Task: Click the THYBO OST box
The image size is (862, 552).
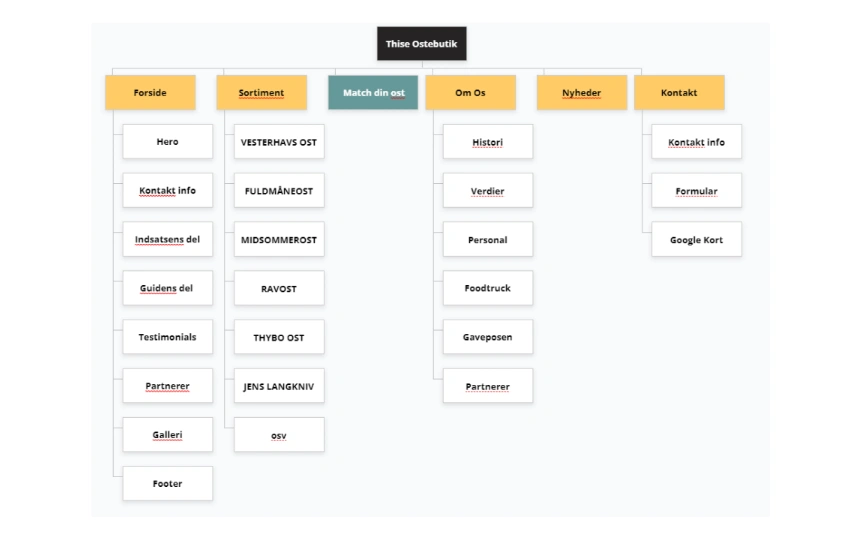Action: pos(279,337)
